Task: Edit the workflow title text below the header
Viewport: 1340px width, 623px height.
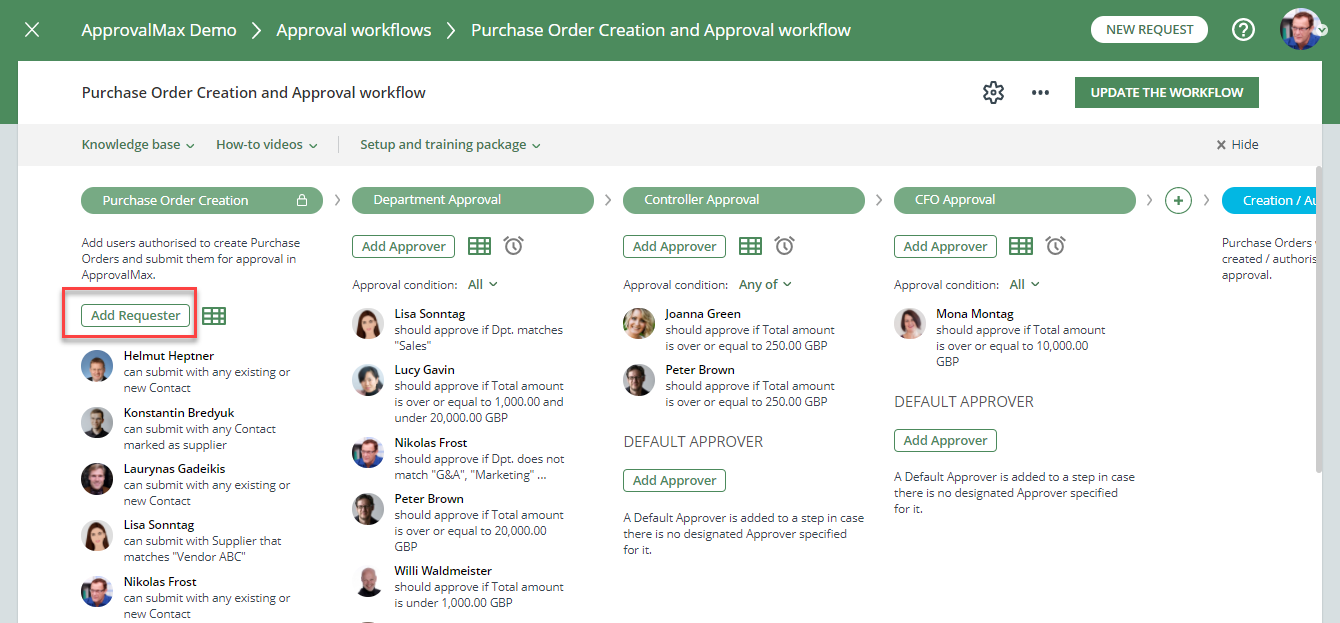Action: click(x=254, y=93)
